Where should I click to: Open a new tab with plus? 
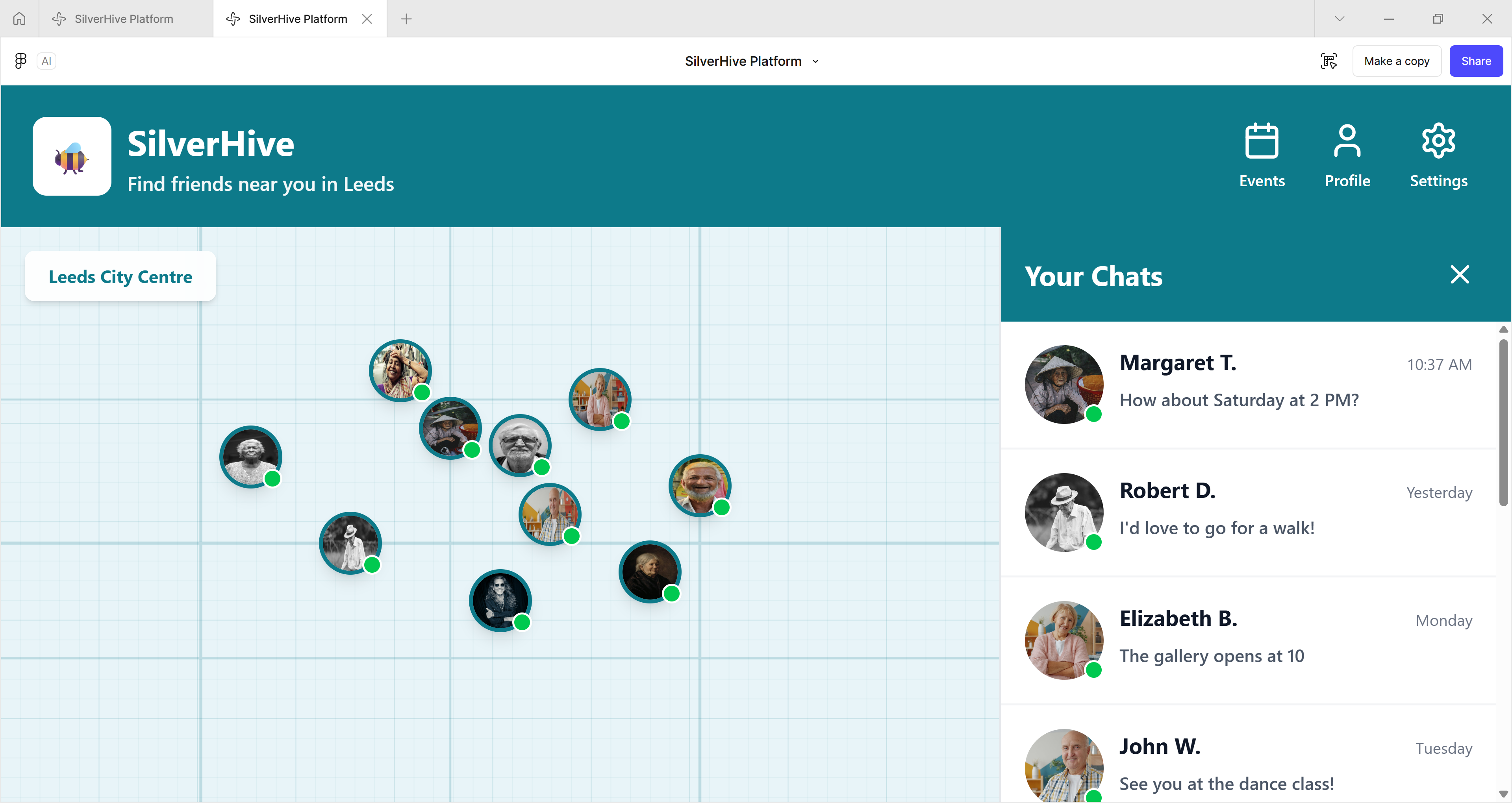click(x=406, y=19)
